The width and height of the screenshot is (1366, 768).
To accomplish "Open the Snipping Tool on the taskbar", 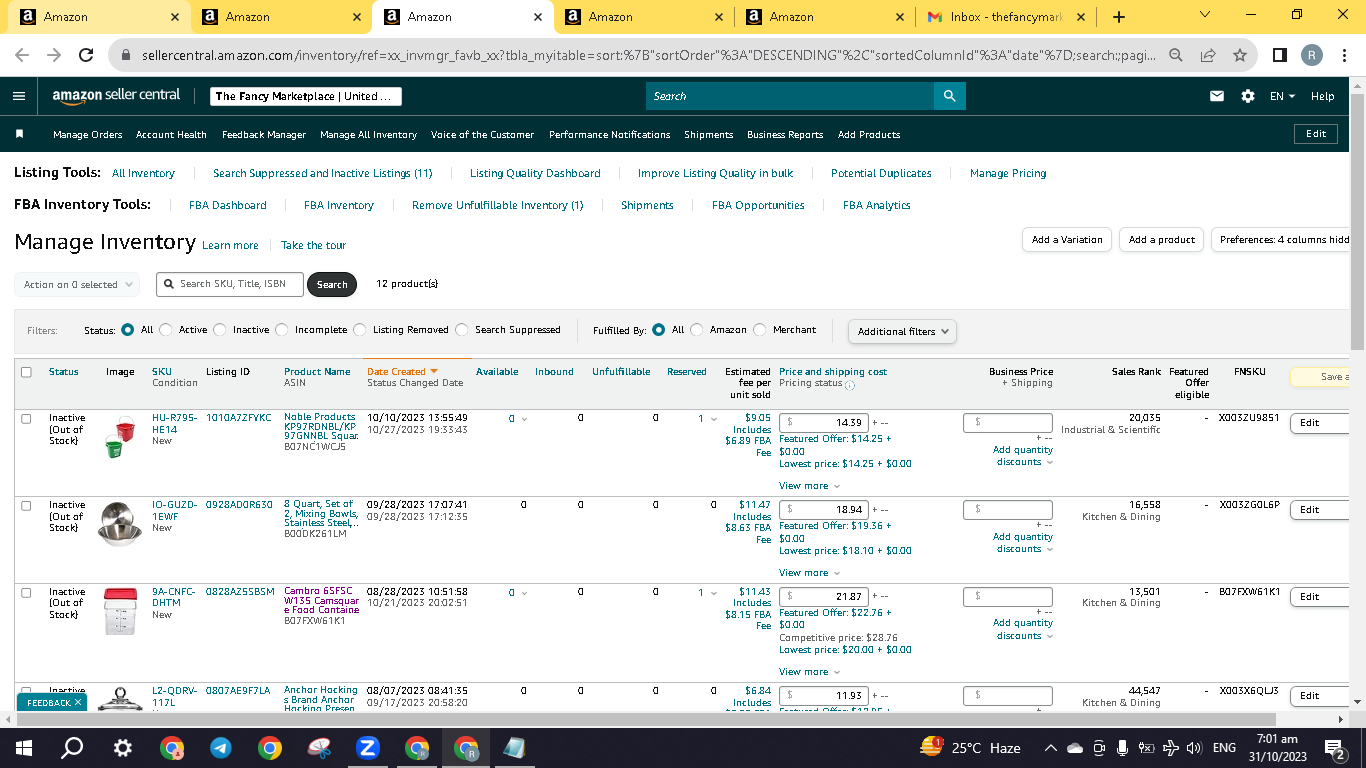I will click(319, 747).
